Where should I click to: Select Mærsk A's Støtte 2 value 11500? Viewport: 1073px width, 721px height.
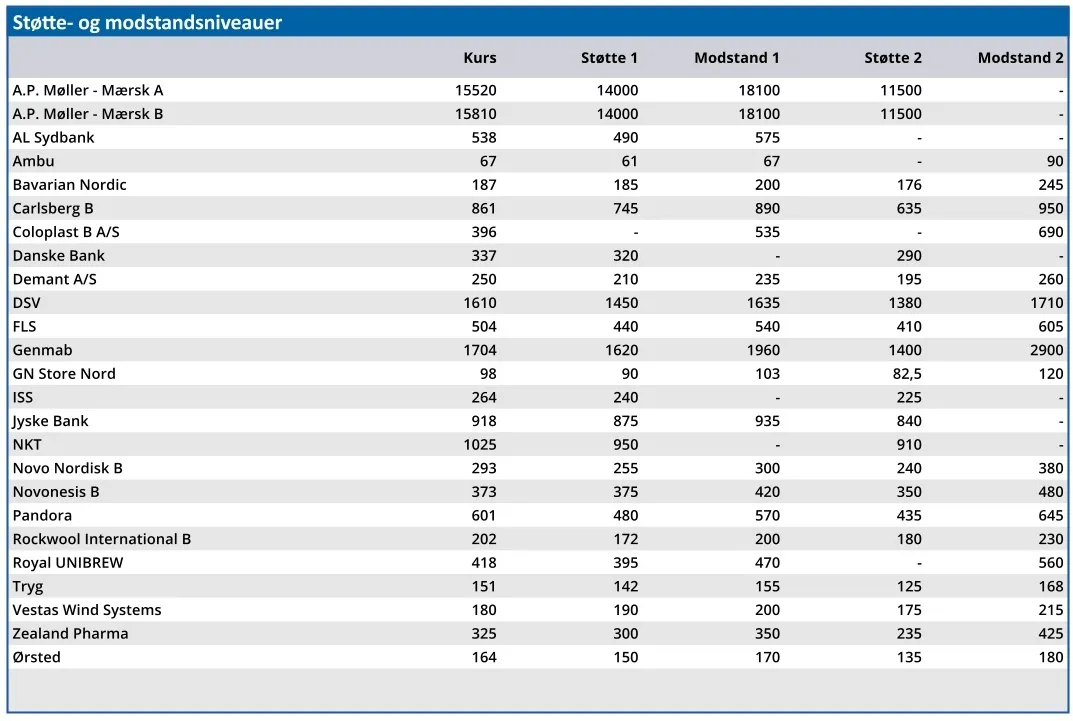pos(901,90)
